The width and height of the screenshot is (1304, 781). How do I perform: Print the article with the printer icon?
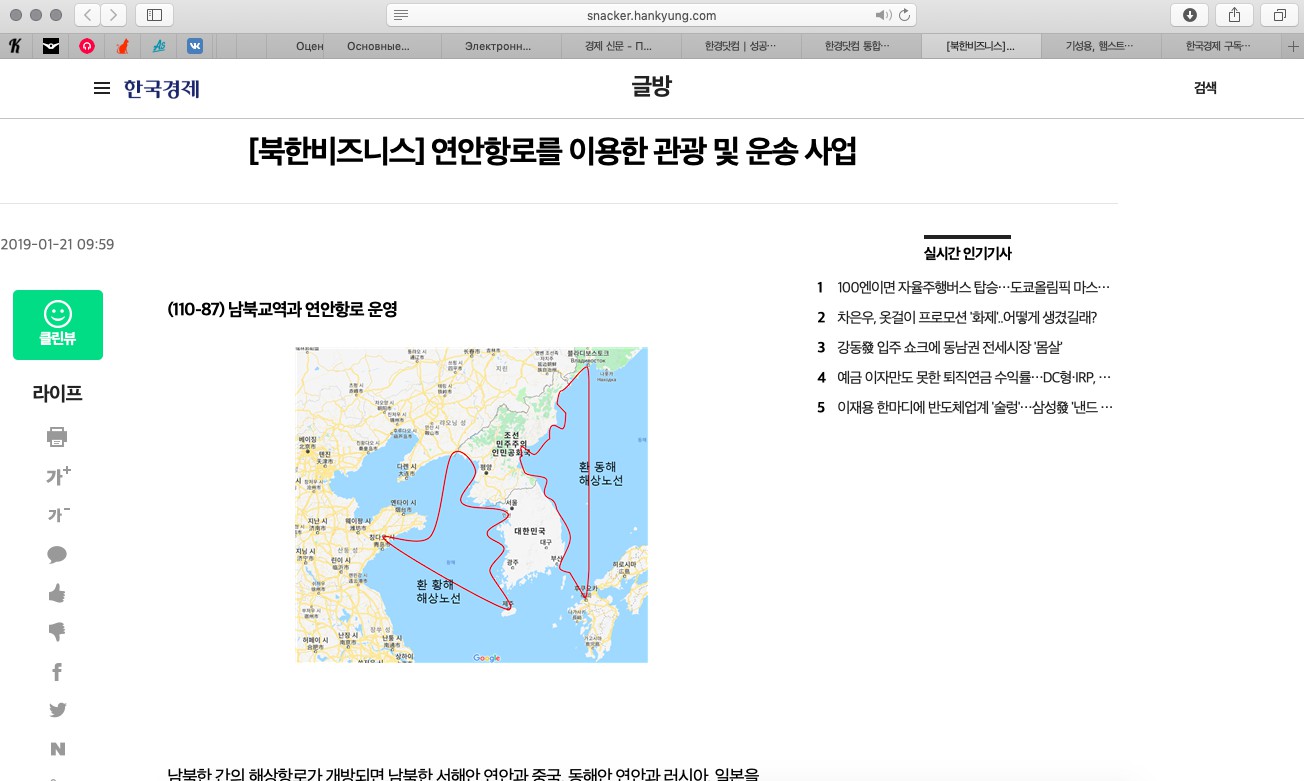click(57, 437)
